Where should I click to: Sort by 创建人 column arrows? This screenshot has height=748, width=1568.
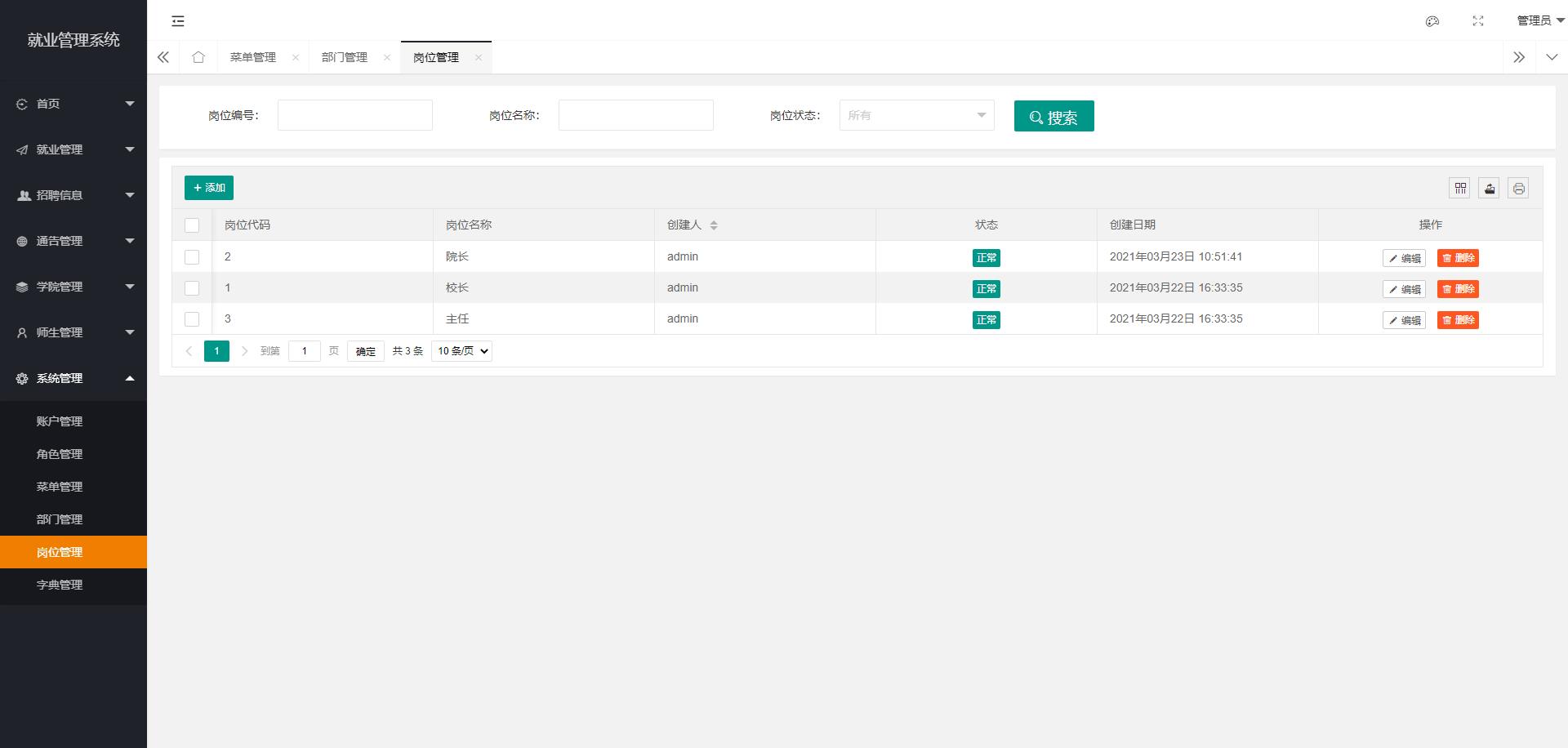point(714,225)
